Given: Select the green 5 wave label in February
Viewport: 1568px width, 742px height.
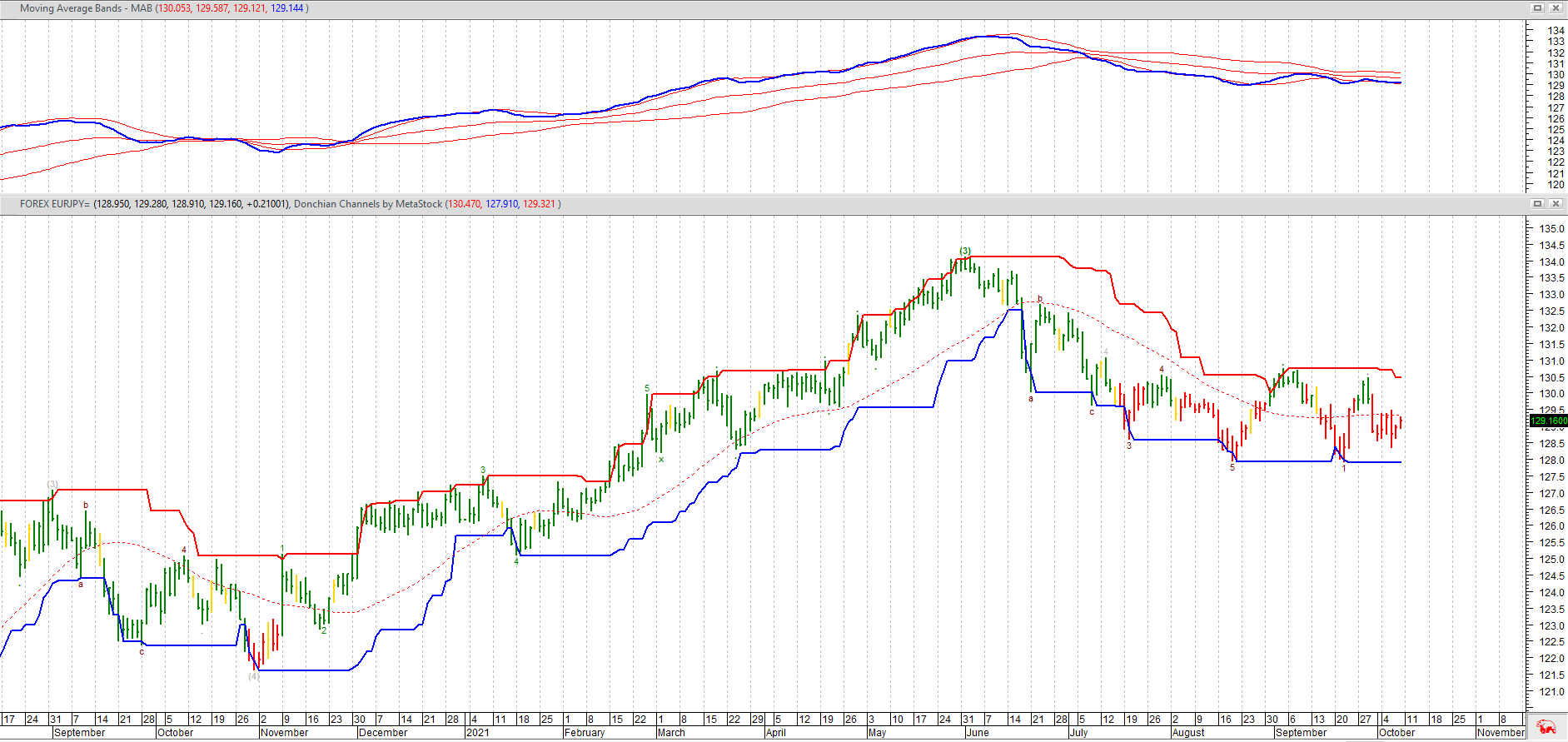Looking at the screenshot, I should pyautogui.click(x=647, y=389).
